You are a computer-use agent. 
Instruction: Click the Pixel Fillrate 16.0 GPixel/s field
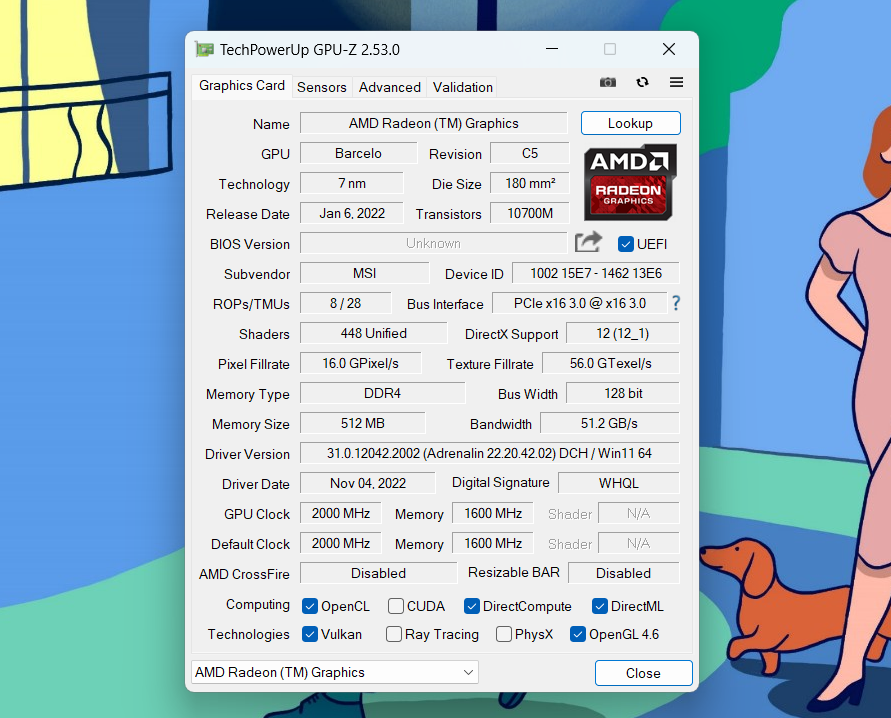pyautogui.click(x=360, y=364)
